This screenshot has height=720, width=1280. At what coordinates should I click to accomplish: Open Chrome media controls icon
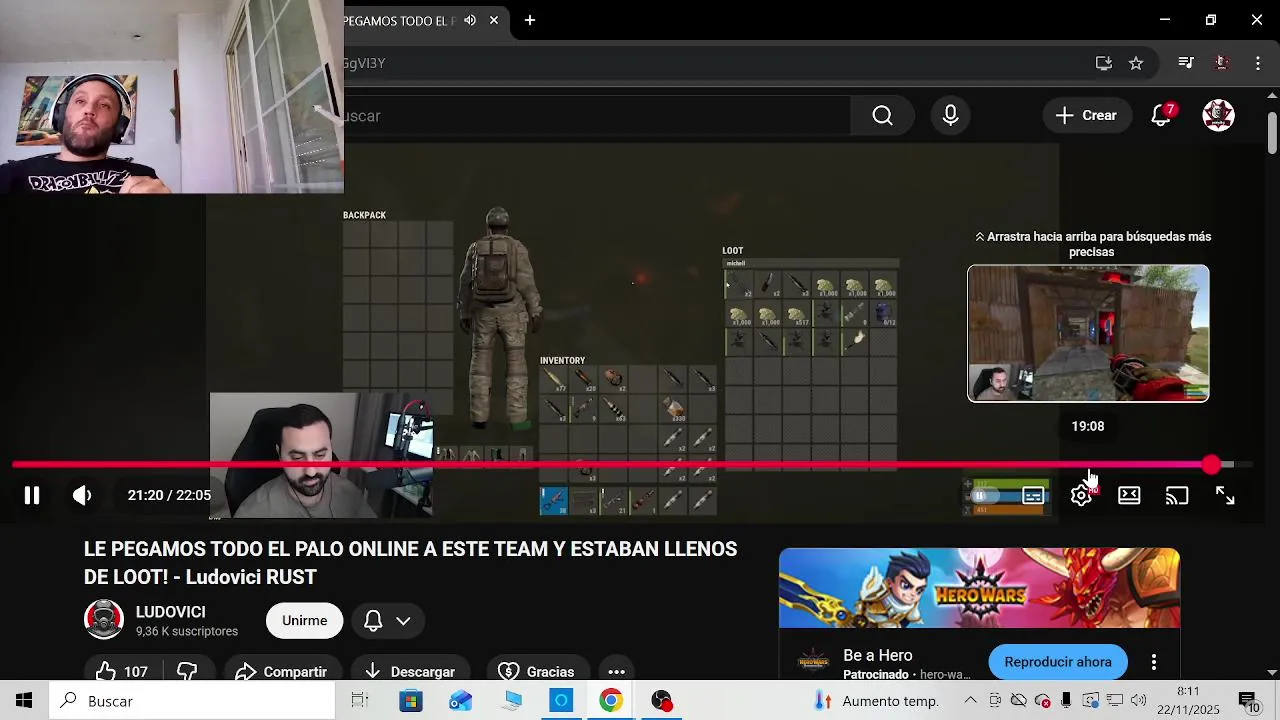point(1186,63)
